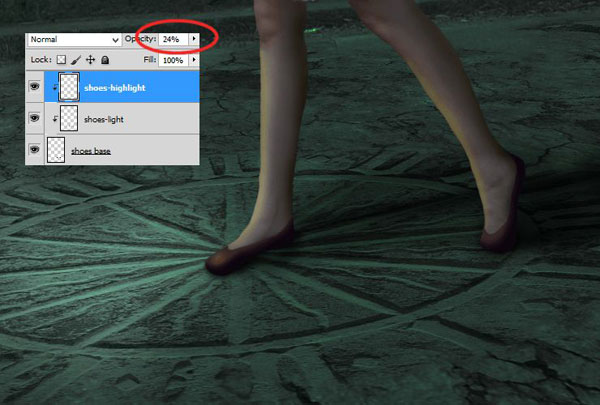The width and height of the screenshot is (600, 405).
Task: Click the Fill value field showing 100%
Action: (173, 60)
